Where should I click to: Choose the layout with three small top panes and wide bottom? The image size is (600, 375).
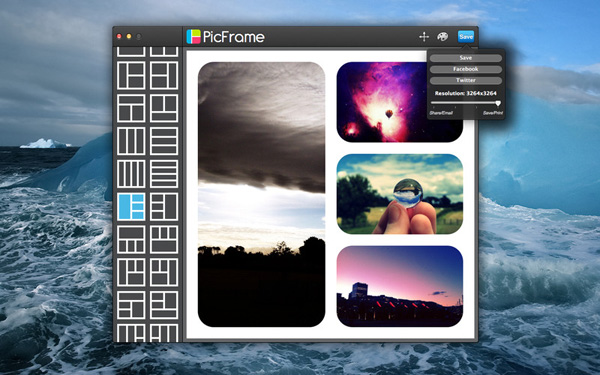[x=164, y=239]
